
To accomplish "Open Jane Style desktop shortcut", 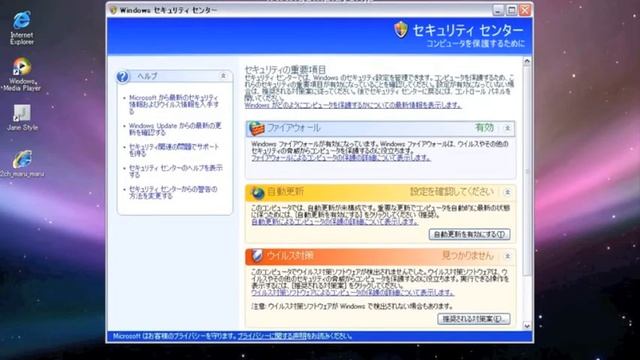I will (x=22, y=118).
